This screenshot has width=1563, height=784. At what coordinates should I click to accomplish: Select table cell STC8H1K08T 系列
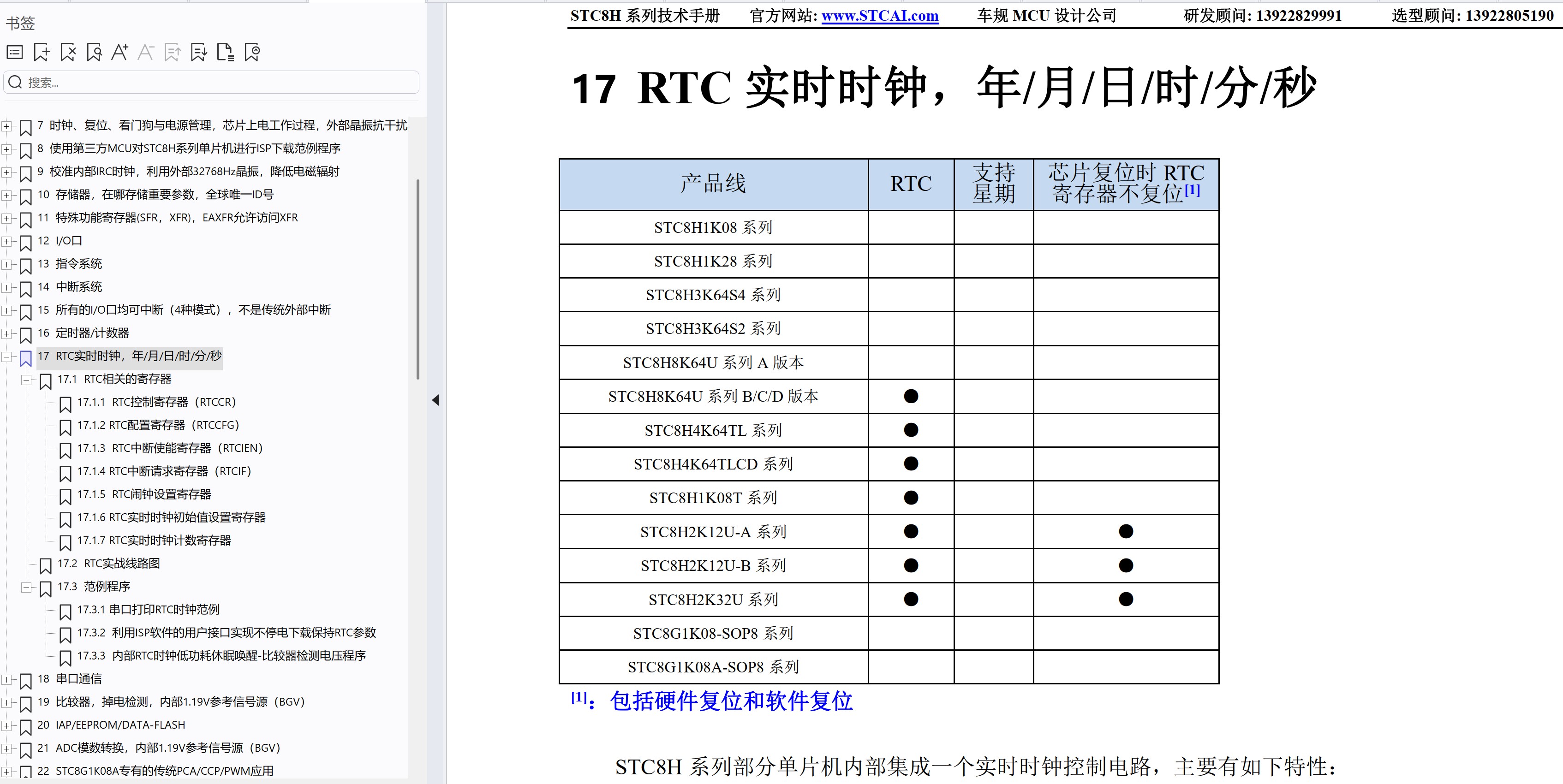(x=714, y=498)
